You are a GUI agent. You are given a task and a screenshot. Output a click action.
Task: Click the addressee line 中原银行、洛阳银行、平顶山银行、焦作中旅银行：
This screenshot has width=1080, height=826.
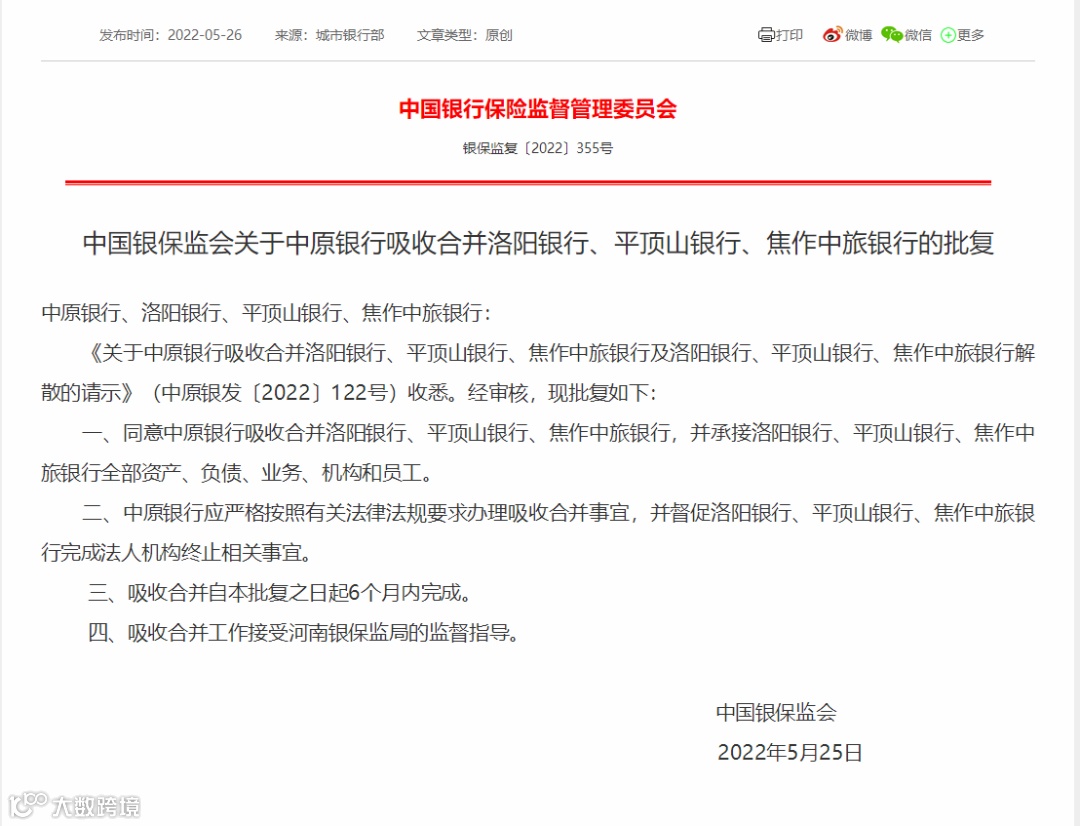tap(266, 313)
